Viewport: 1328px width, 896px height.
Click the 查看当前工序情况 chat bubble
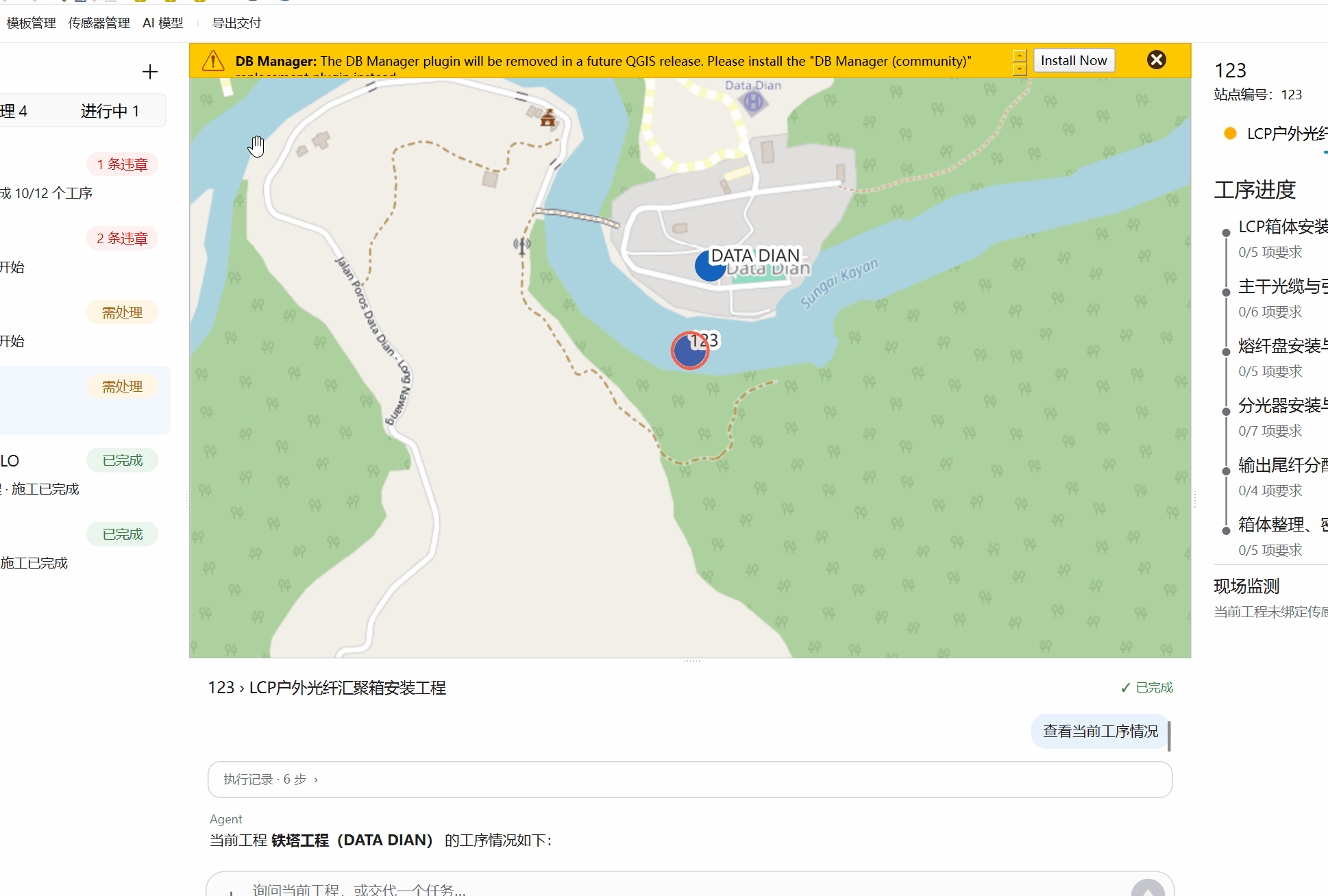[1100, 732]
